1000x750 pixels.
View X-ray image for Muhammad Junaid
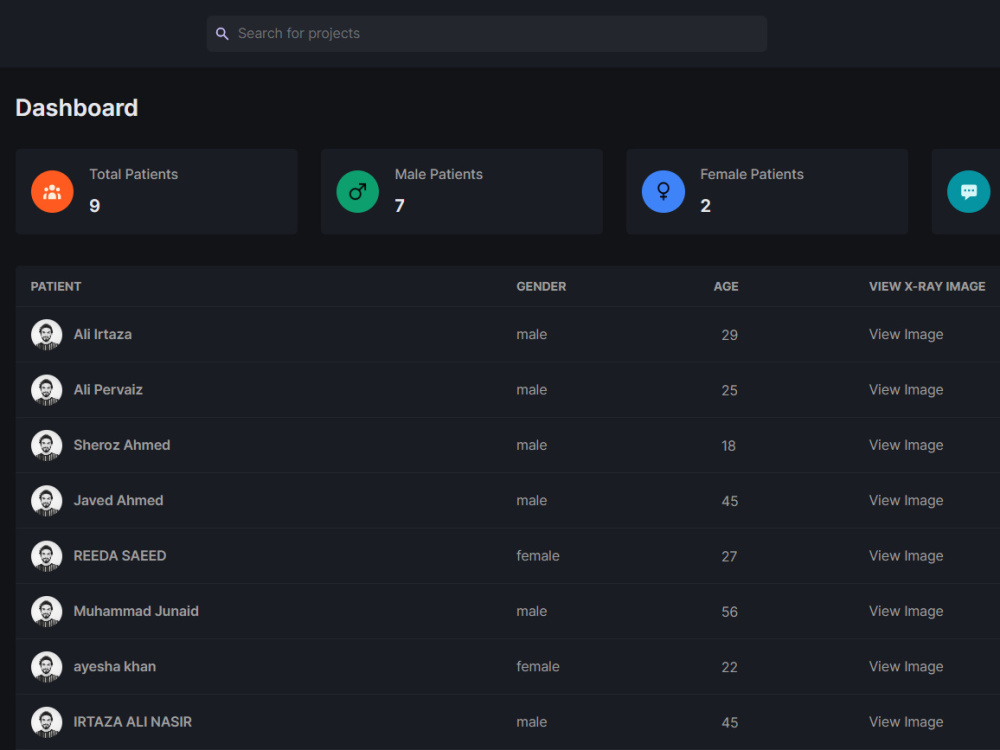(906, 611)
